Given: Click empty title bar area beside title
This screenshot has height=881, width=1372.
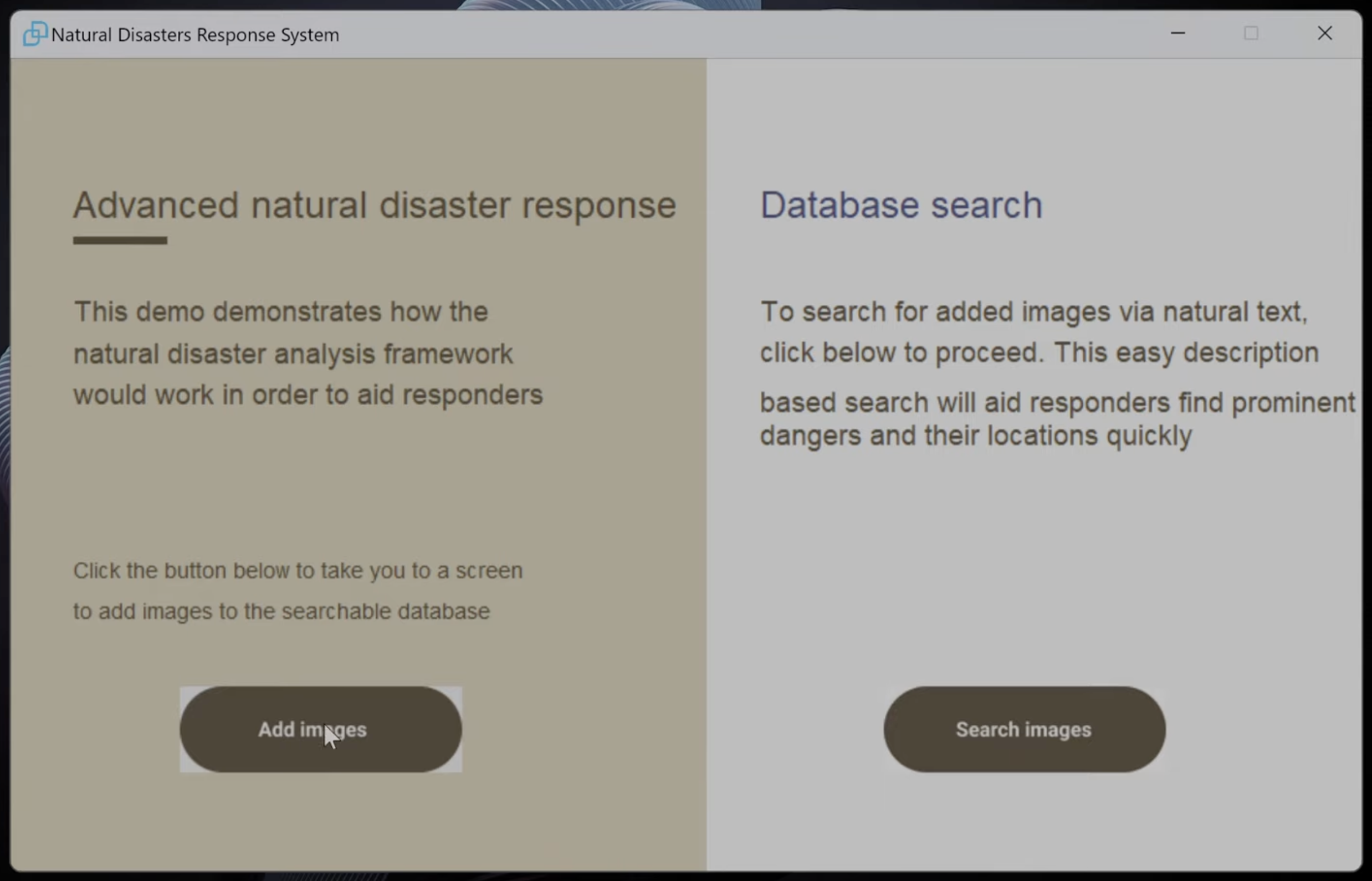Looking at the screenshot, I should coord(744,34).
